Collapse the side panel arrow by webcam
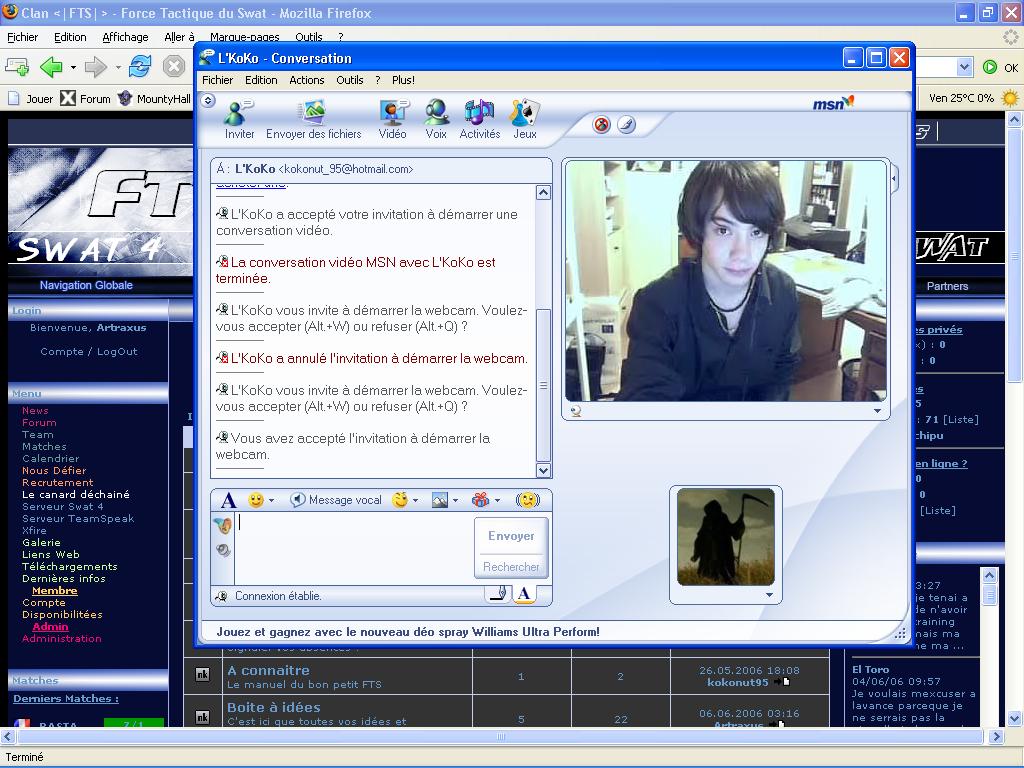 895,177
